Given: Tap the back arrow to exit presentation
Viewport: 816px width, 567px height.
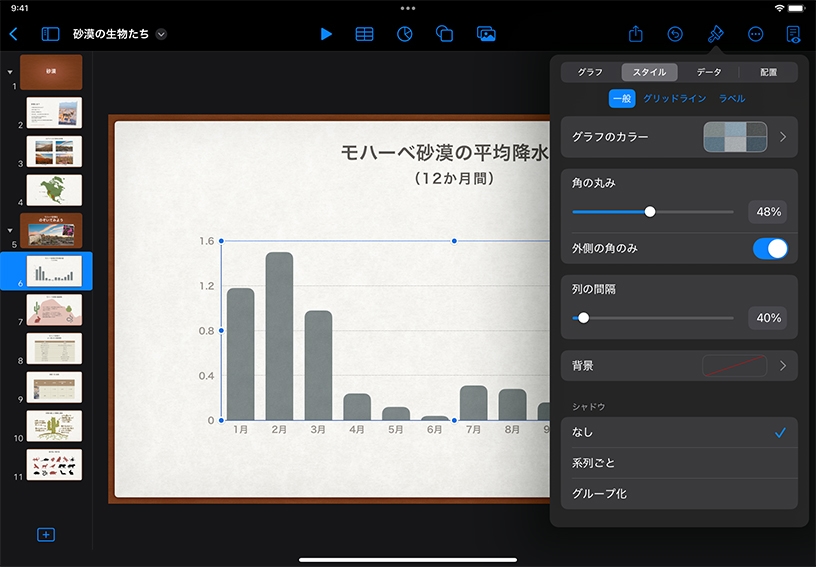Looking at the screenshot, I should [x=13, y=34].
